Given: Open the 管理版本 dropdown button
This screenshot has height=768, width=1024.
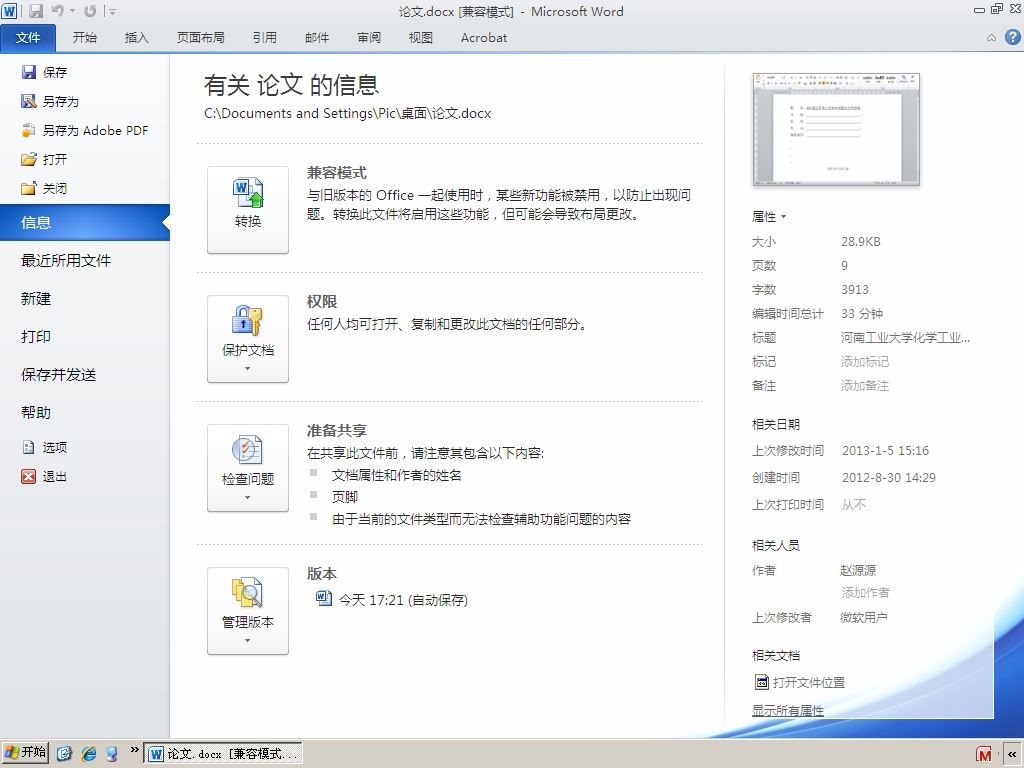Looking at the screenshot, I should coord(248,611).
